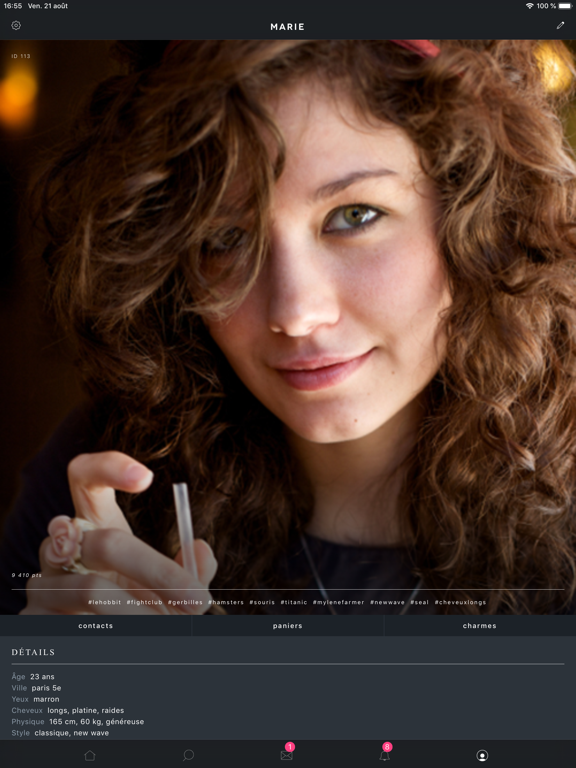Open settings via the gear icon
Screen dimensions: 576x768
pos(16,25)
